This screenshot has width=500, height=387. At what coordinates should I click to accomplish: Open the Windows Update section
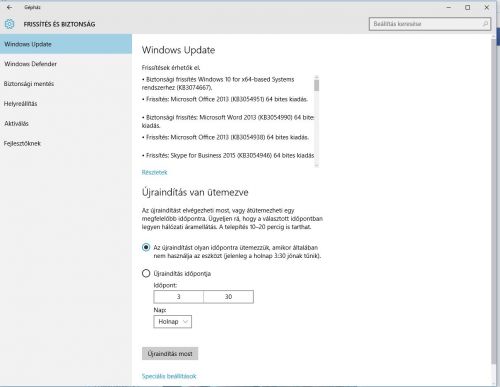pyautogui.click(x=66, y=44)
